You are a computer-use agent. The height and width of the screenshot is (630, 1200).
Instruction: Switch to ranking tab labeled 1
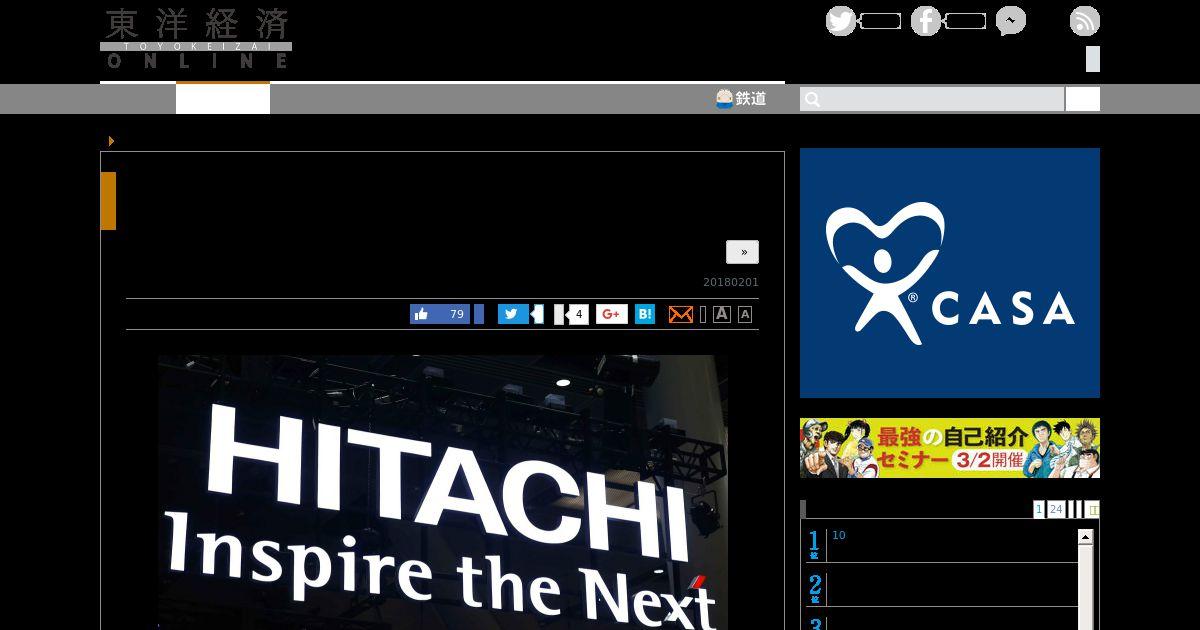(1039, 509)
